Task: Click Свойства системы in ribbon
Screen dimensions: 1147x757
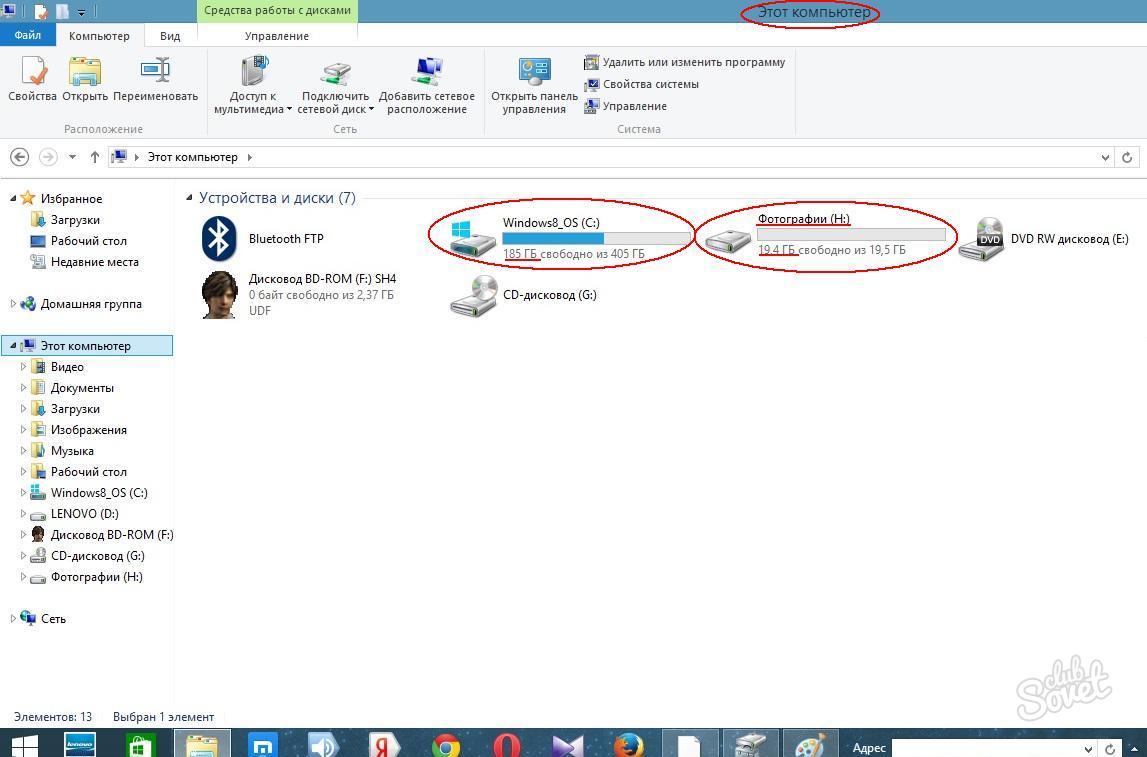Action: coord(650,84)
